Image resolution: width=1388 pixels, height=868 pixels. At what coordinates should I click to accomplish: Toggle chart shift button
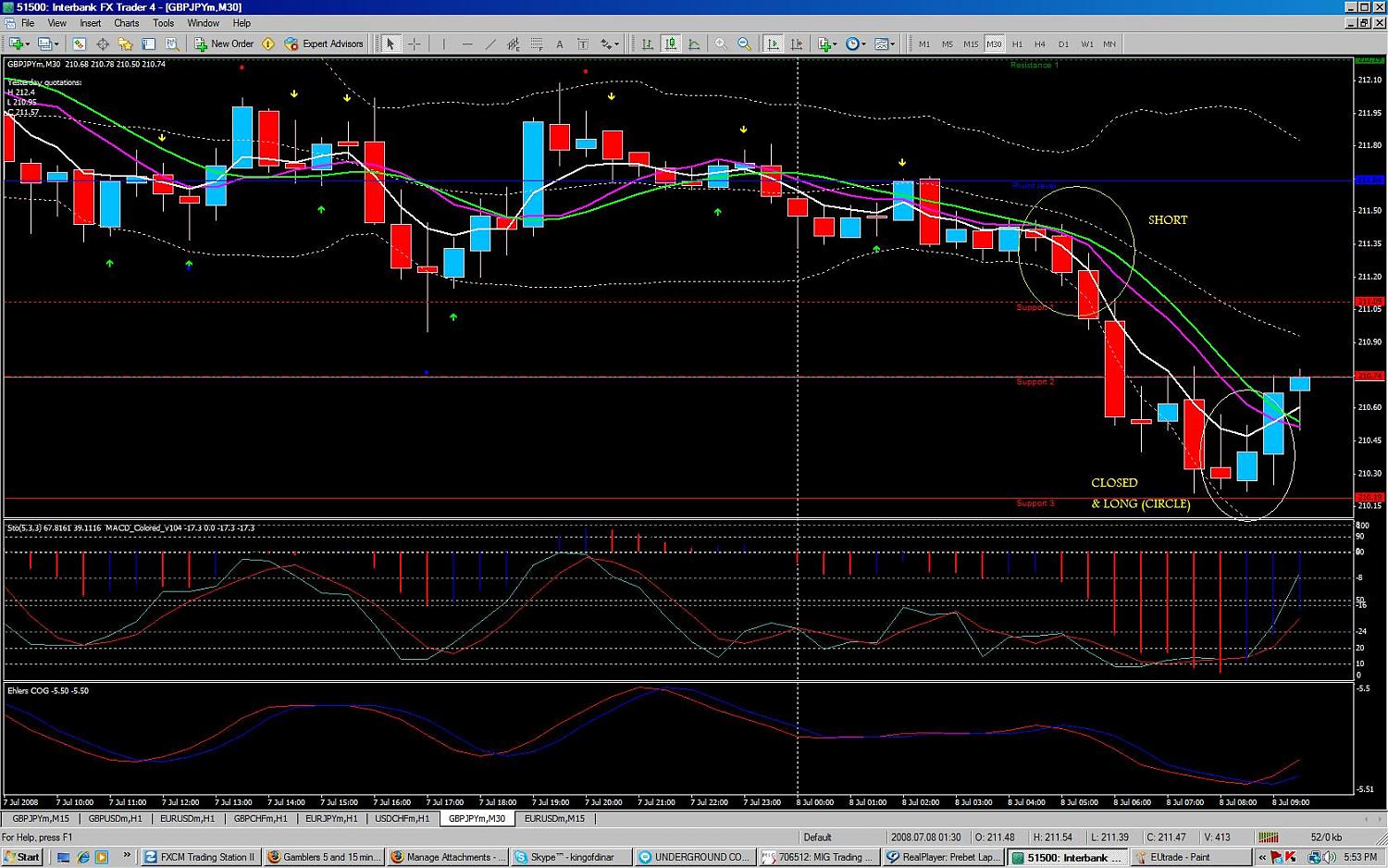pos(797,43)
